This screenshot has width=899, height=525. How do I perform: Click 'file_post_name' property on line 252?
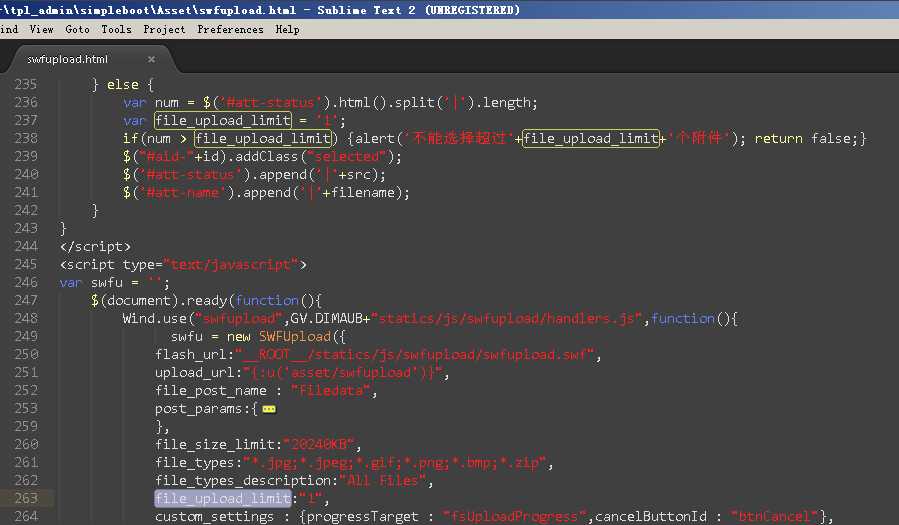(x=210, y=391)
